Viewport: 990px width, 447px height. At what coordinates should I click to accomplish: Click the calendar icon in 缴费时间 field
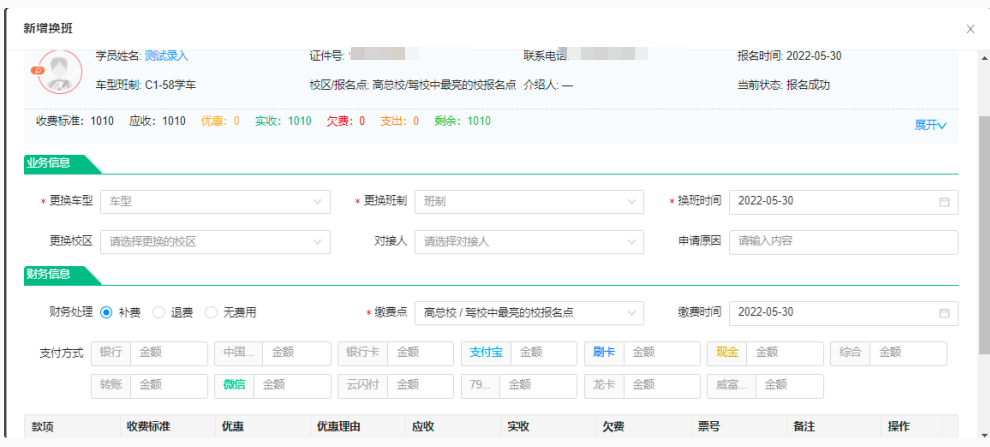pos(944,313)
